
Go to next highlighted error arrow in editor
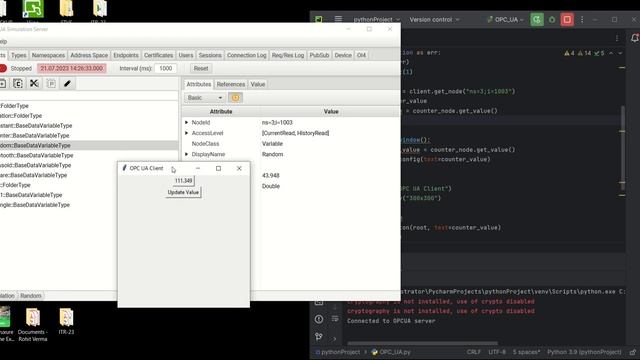(x=620, y=53)
